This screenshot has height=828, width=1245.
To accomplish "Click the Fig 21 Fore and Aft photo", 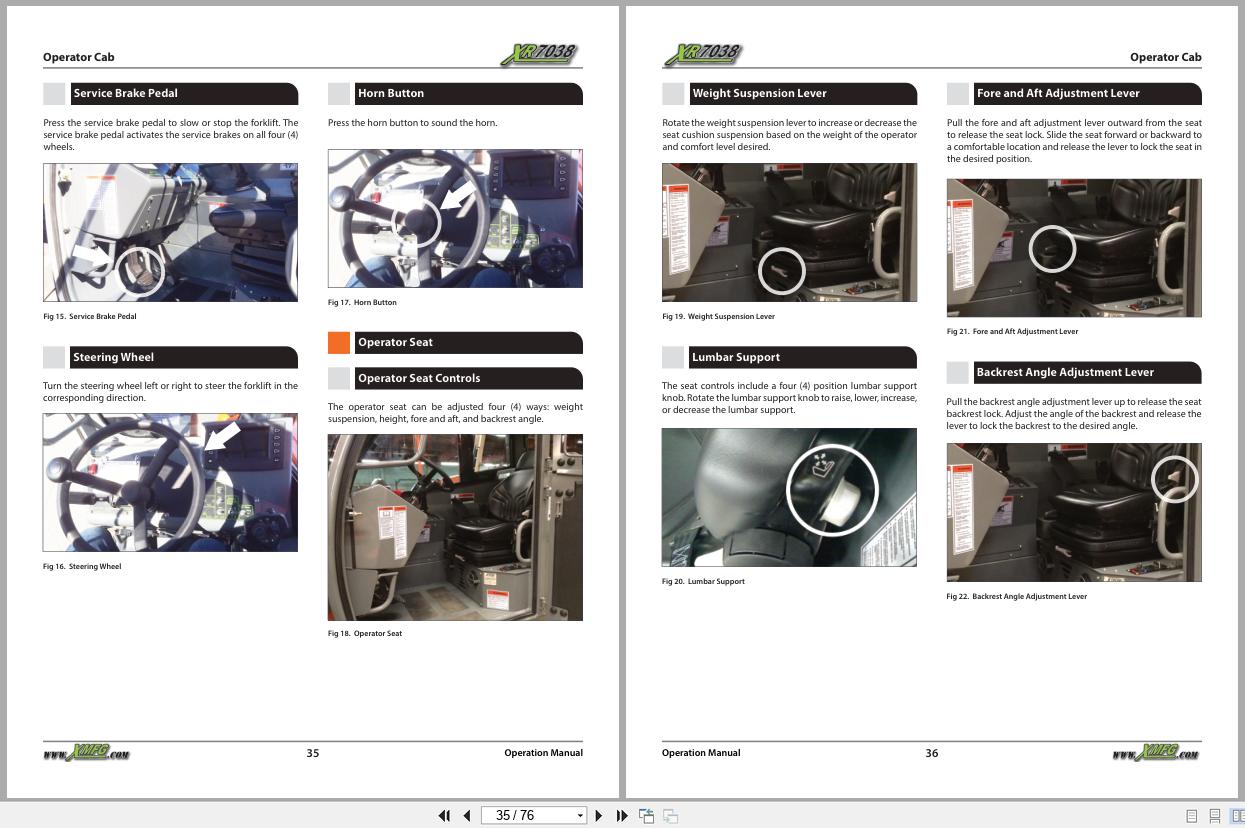I will (x=1074, y=248).
